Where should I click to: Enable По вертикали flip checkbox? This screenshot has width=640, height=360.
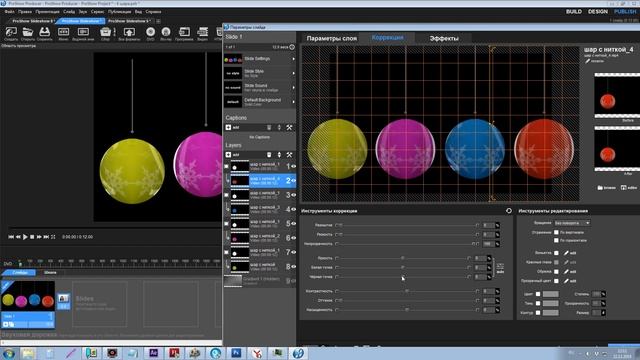[556, 232]
